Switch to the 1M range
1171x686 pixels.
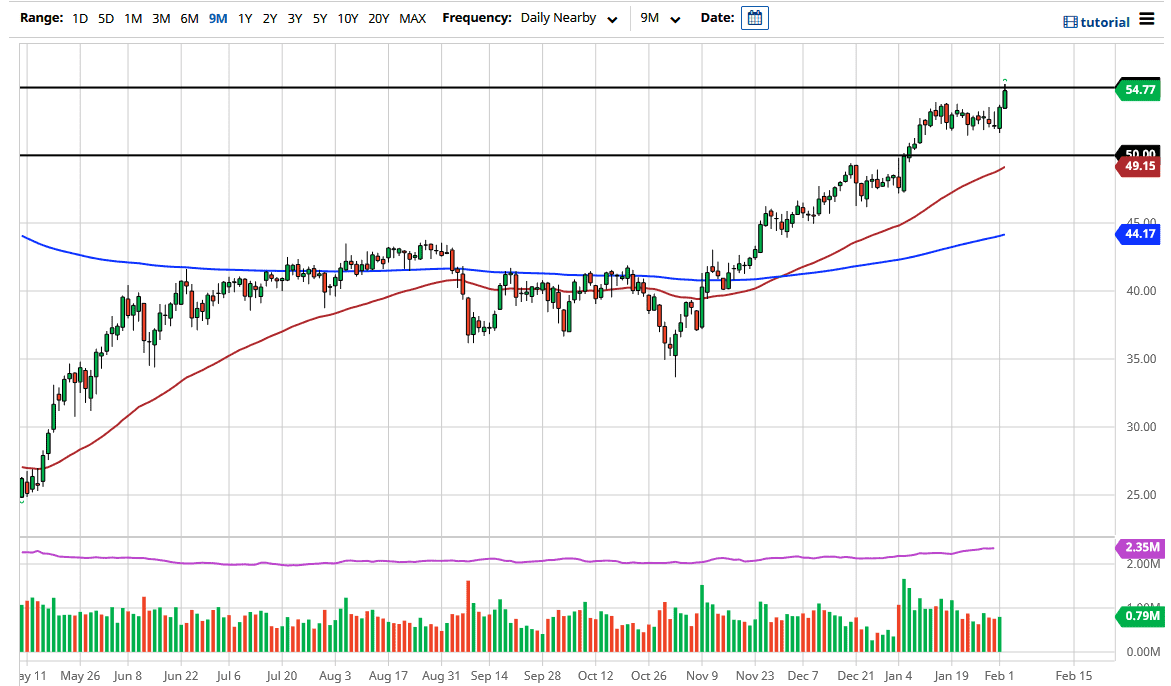point(132,18)
